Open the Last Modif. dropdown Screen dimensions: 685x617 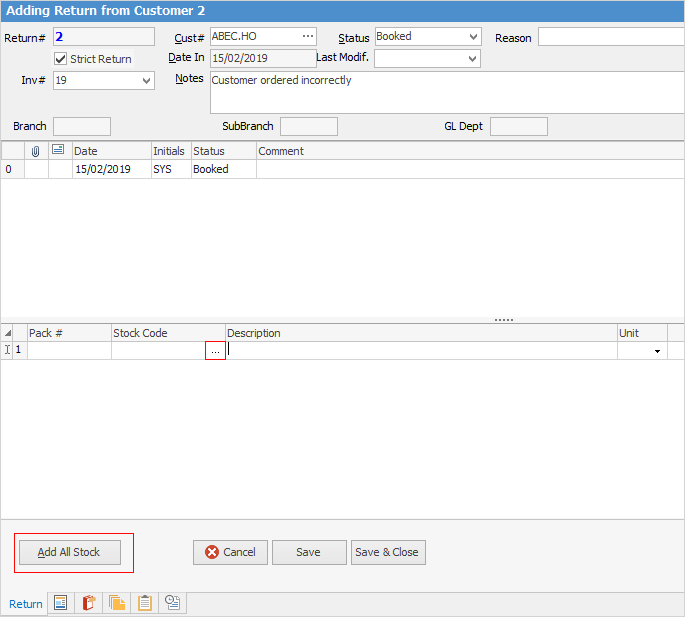(x=473, y=59)
